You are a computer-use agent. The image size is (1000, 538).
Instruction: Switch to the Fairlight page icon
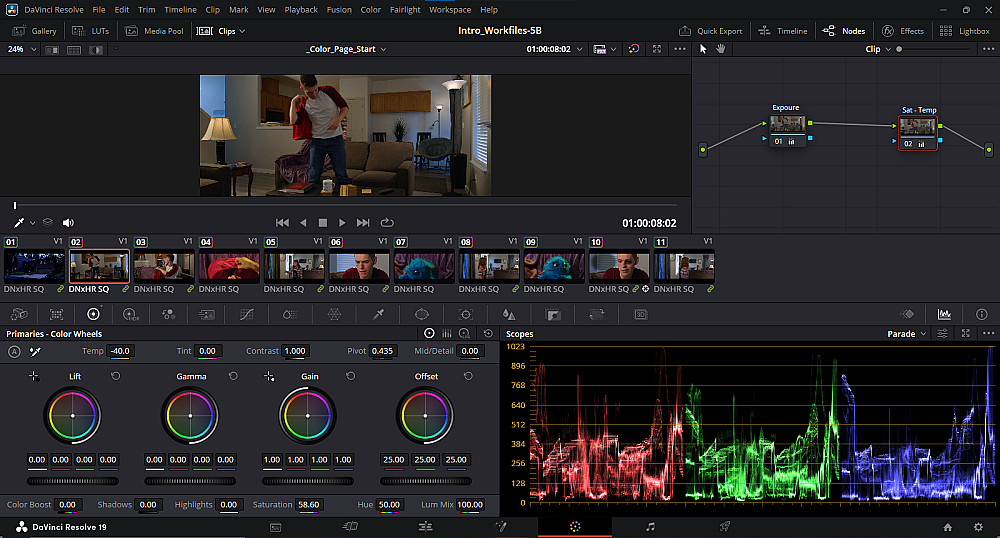(650, 526)
